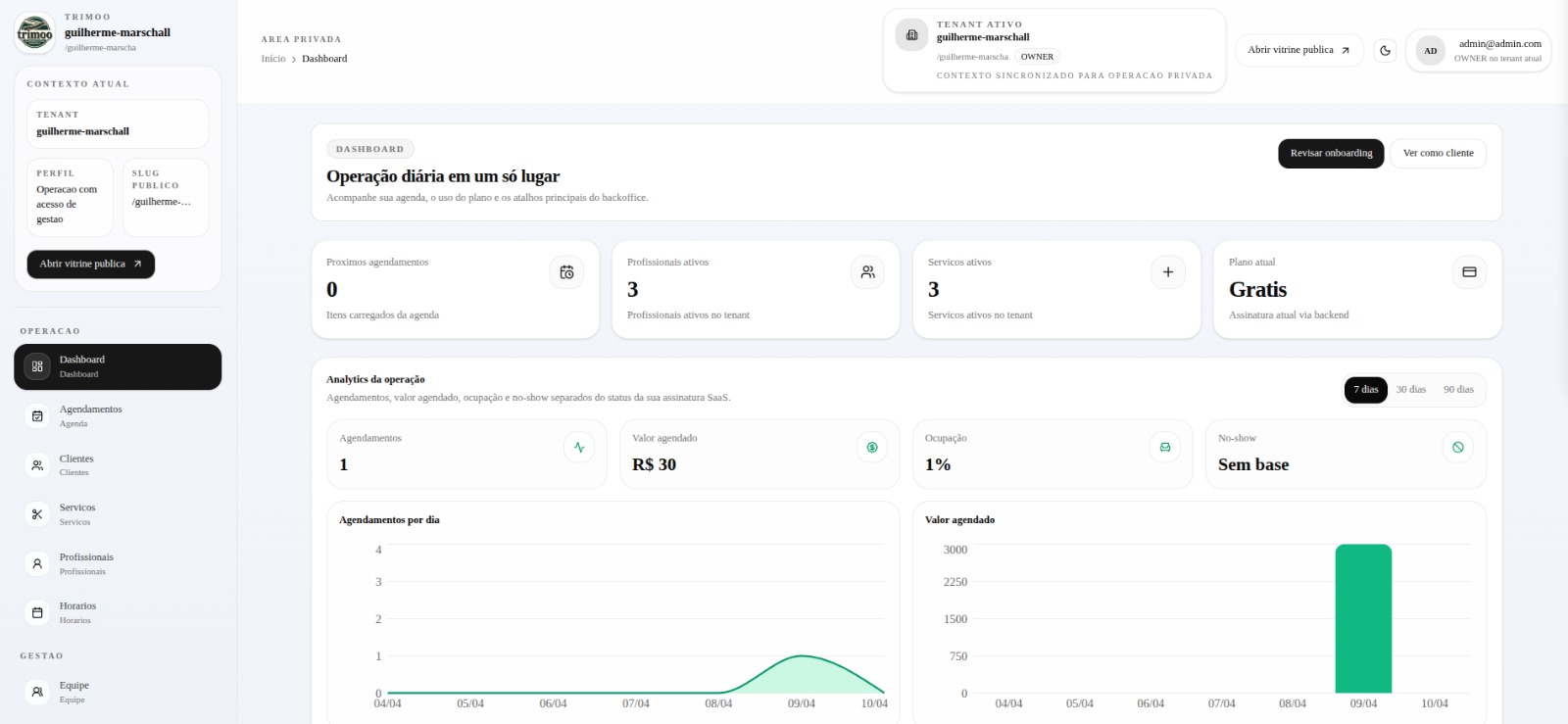Image resolution: width=1568 pixels, height=724 pixels.
Task: Switch analytics range to 90 dias
Action: (x=1457, y=390)
